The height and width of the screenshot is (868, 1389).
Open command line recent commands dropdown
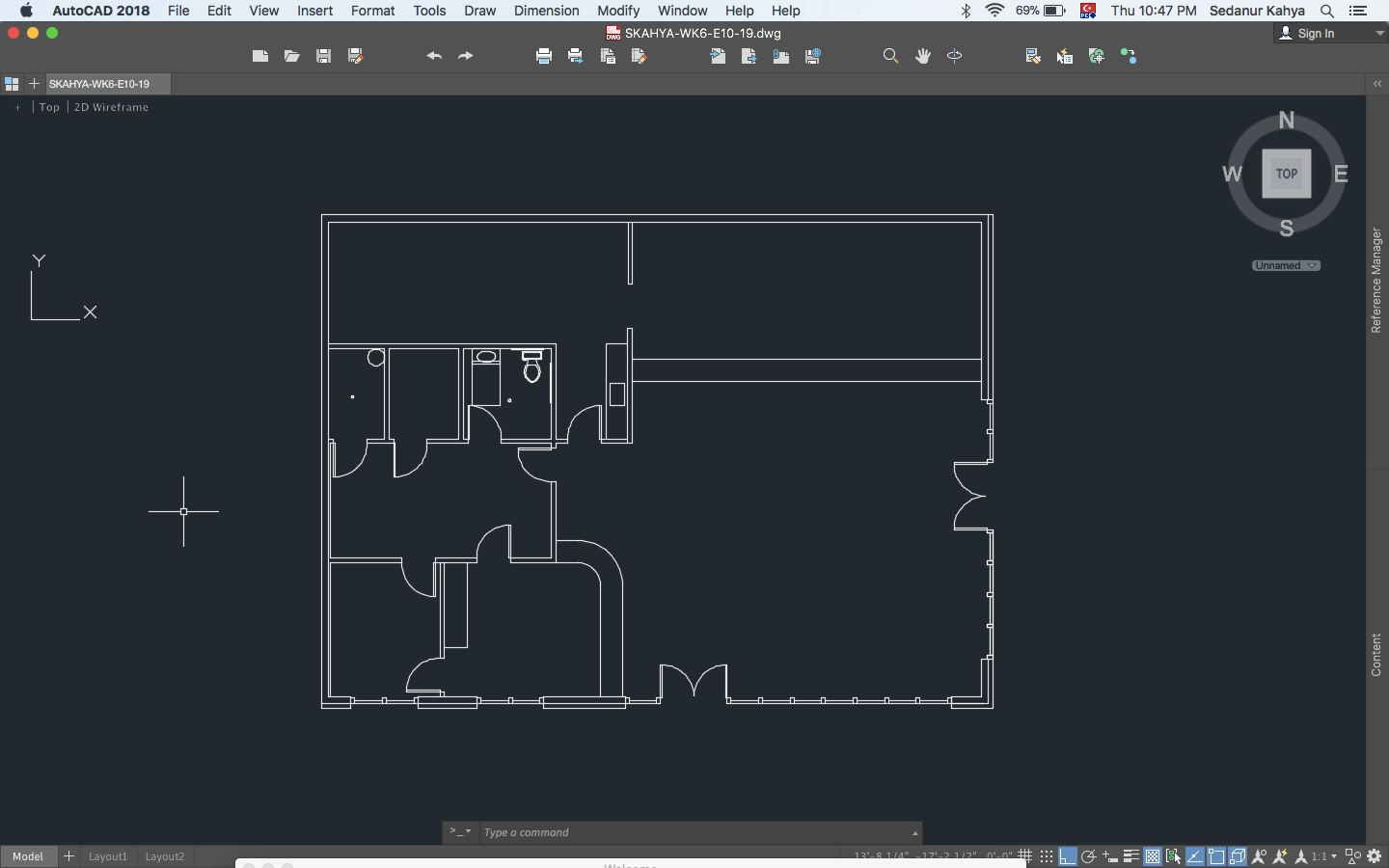coord(460,831)
